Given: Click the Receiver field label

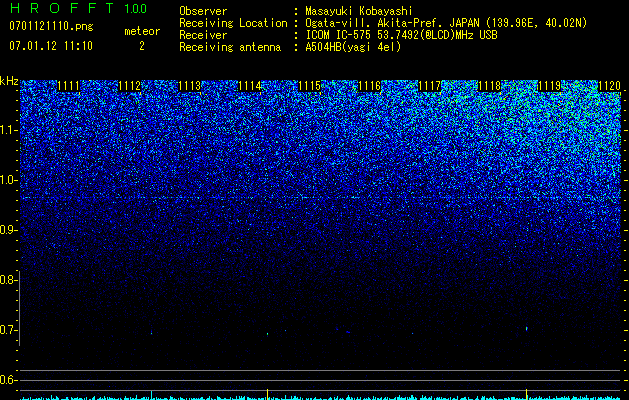Looking at the screenshot, I should [203, 35].
